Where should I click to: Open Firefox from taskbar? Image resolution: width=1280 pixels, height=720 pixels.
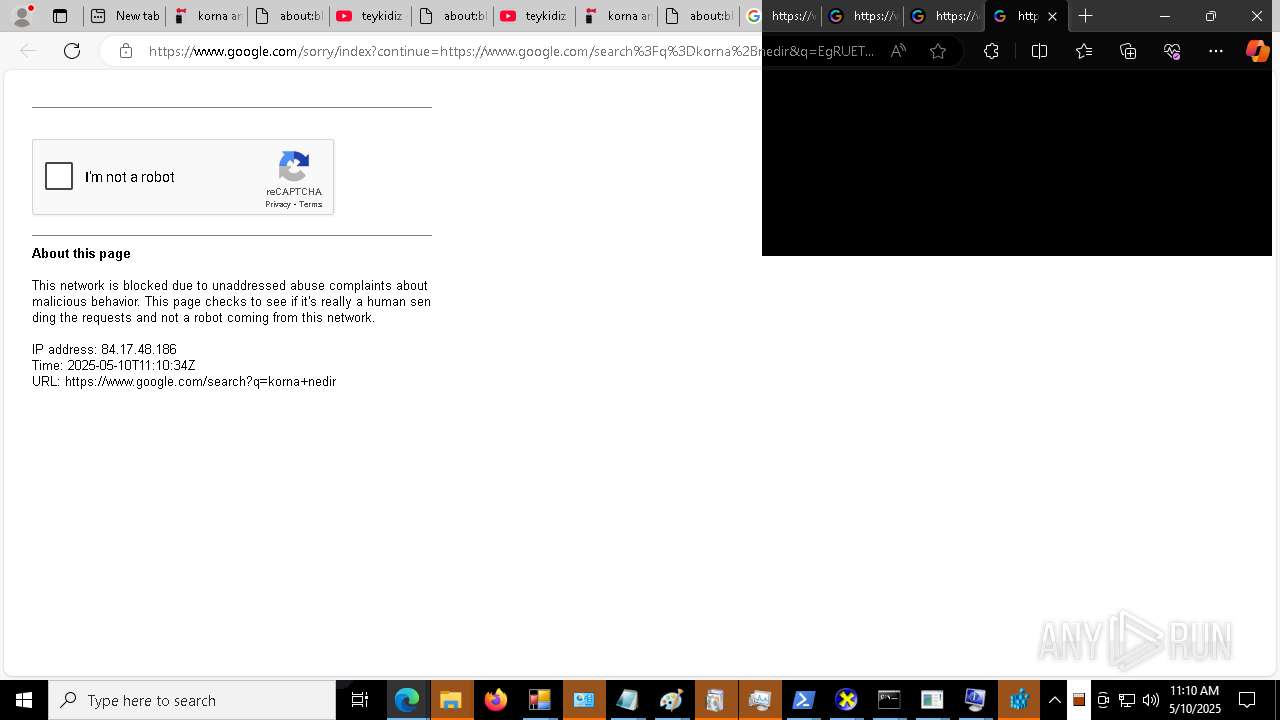click(495, 700)
